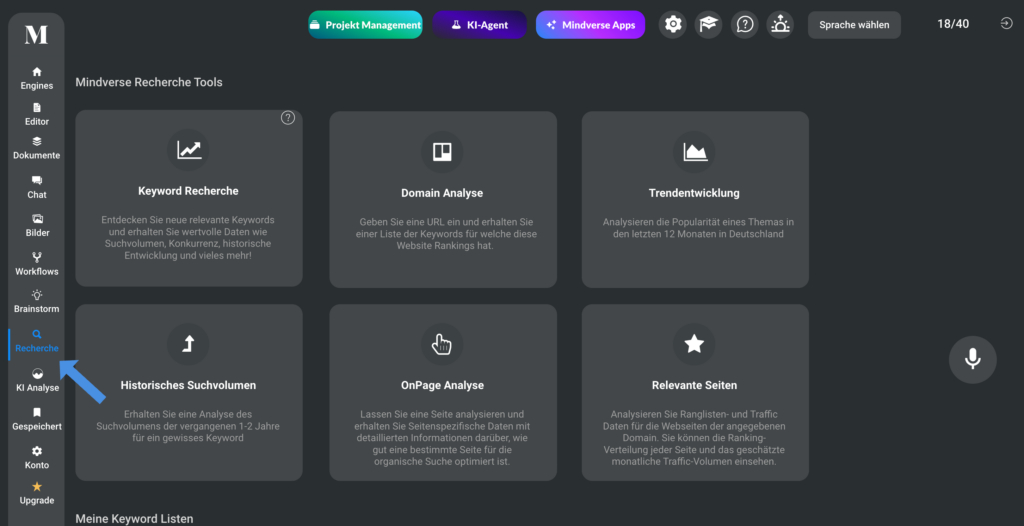Open Relevante Seiten tool title
1024x526 pixels.
click(694, 386)
